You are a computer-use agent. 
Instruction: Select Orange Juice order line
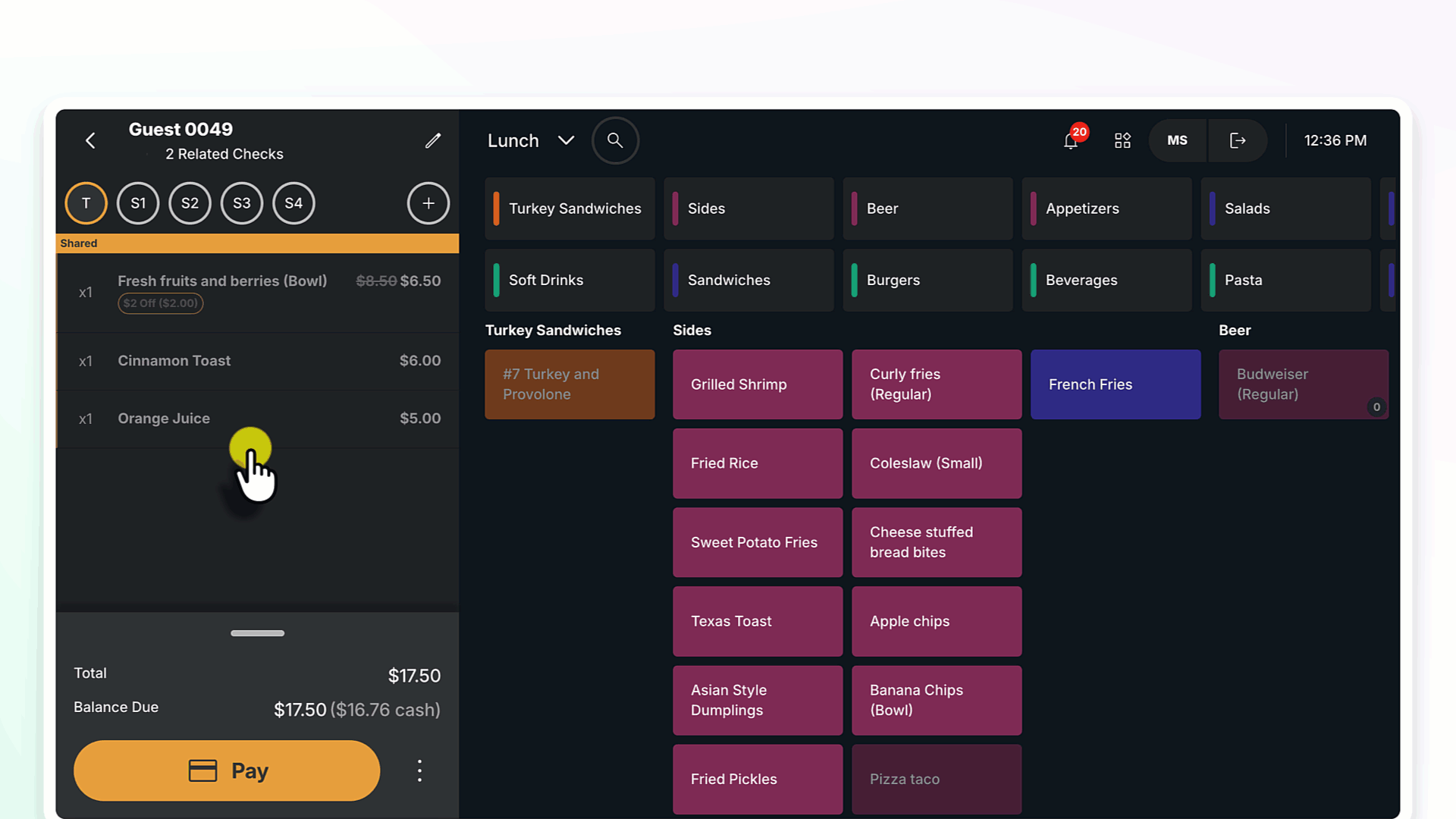[x=258, y=419]
